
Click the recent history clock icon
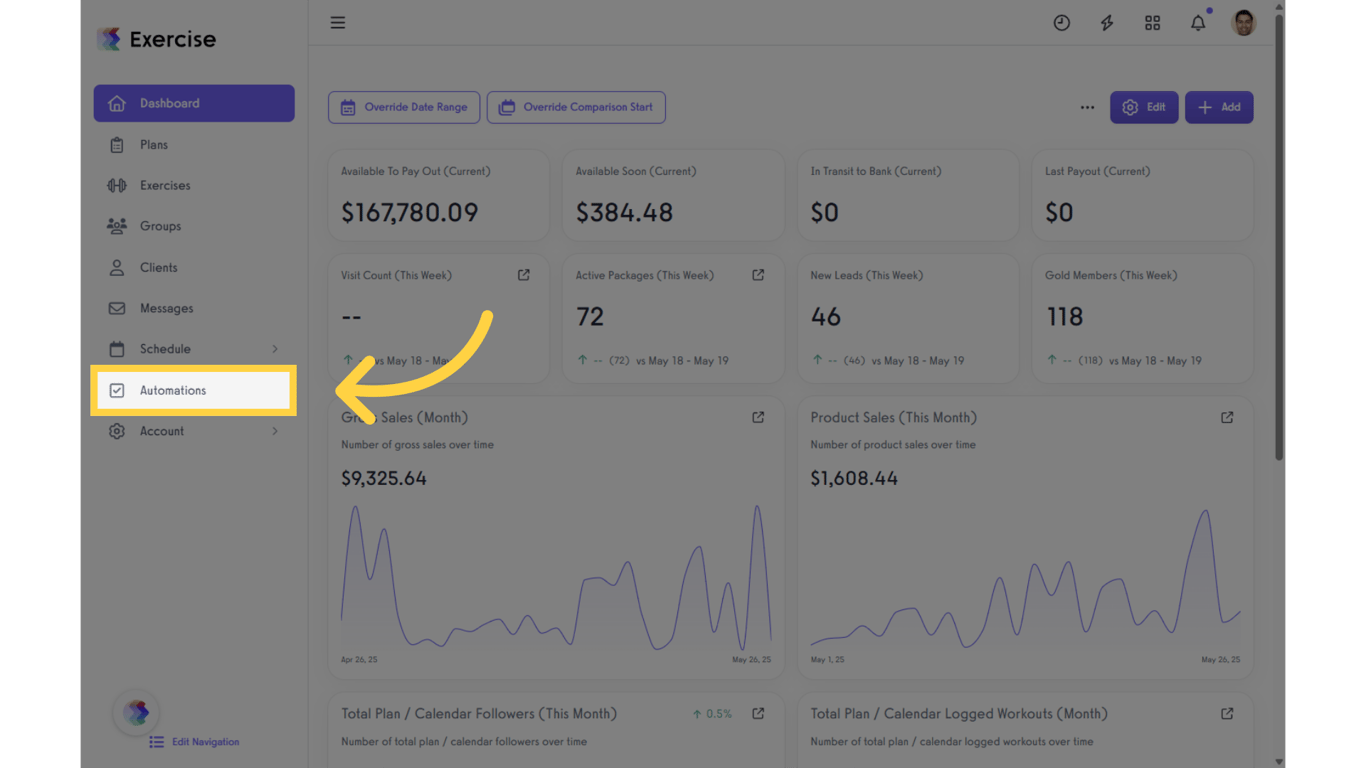(x=1061, y=22)
